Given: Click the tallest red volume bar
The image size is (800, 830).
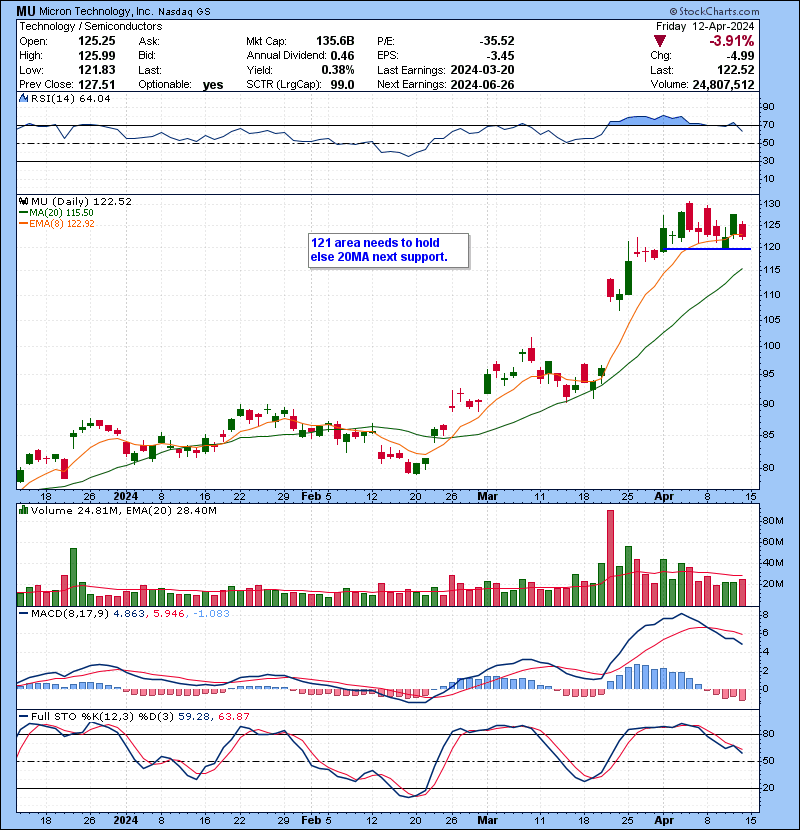Looking at the screenshot, I should point(610,558).
